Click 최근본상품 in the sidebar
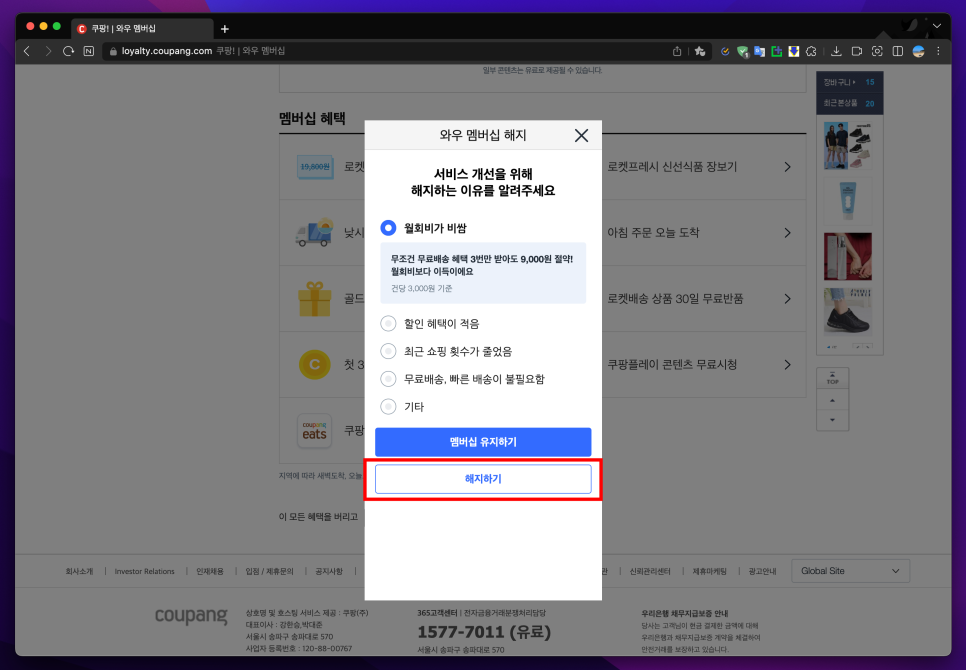 click(x=850, y=103)
